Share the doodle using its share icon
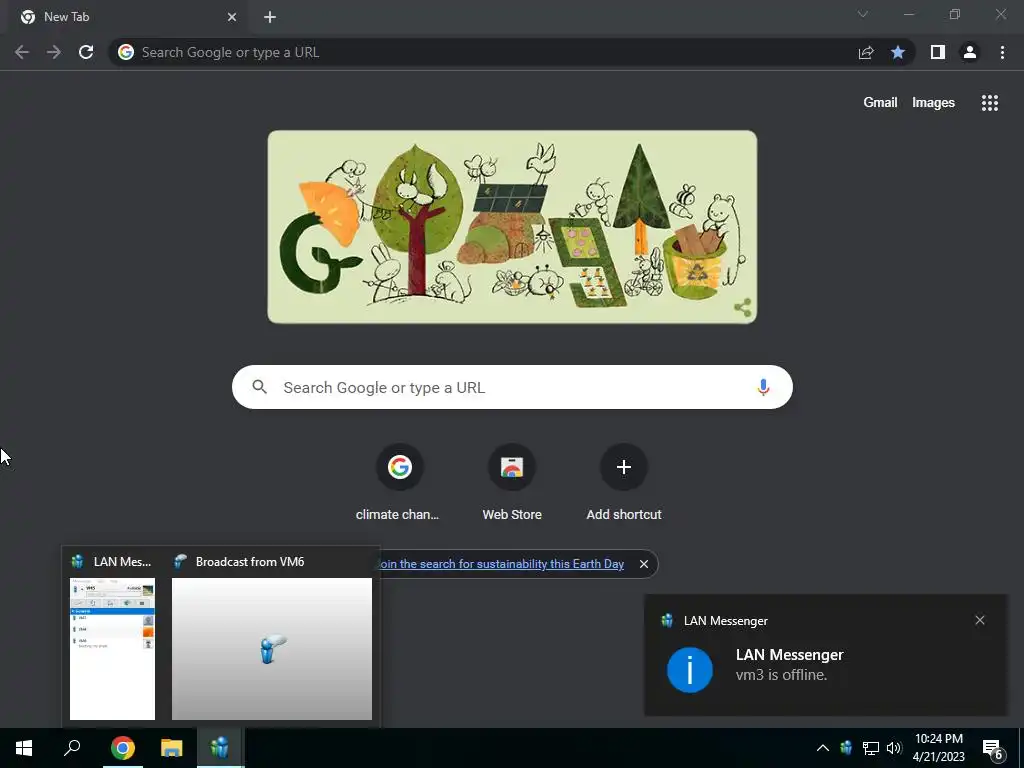 [x=743, y=308]
